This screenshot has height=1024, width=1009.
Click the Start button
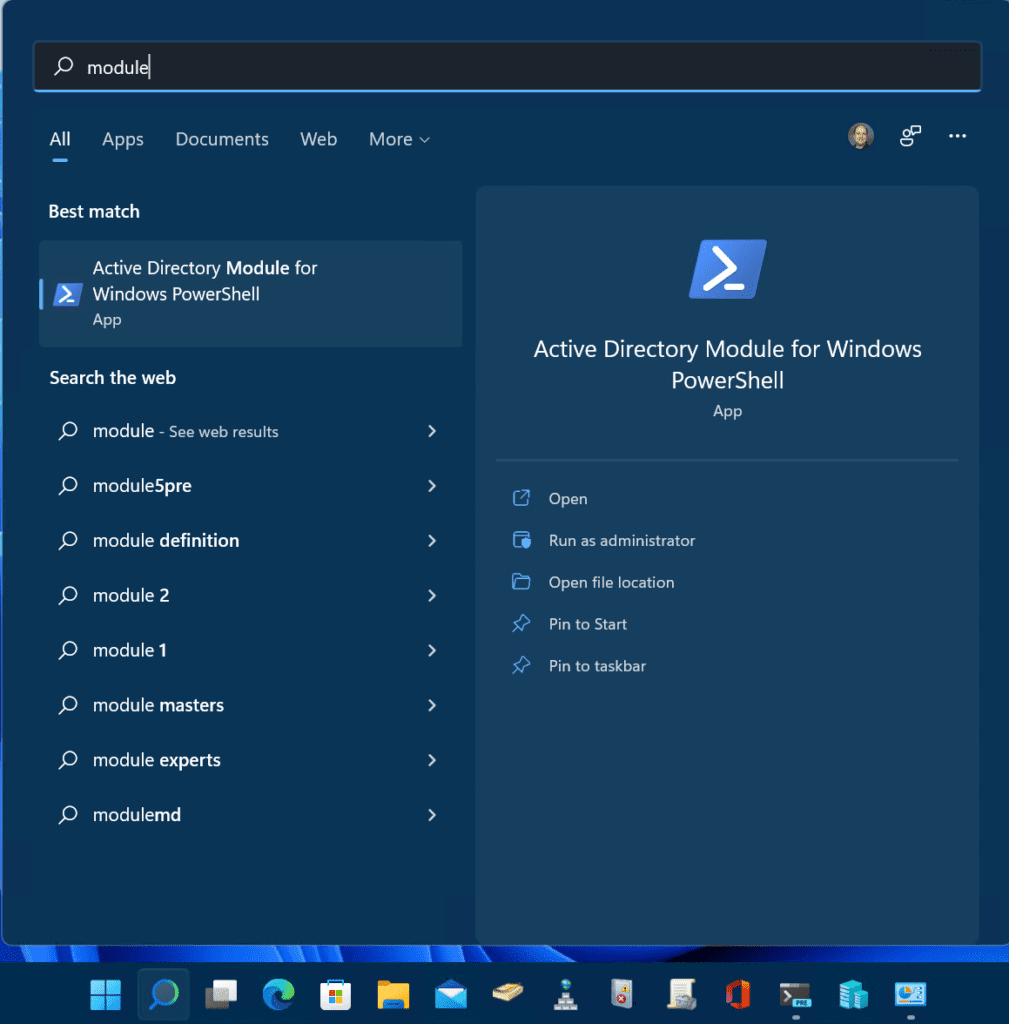point(105,994)
